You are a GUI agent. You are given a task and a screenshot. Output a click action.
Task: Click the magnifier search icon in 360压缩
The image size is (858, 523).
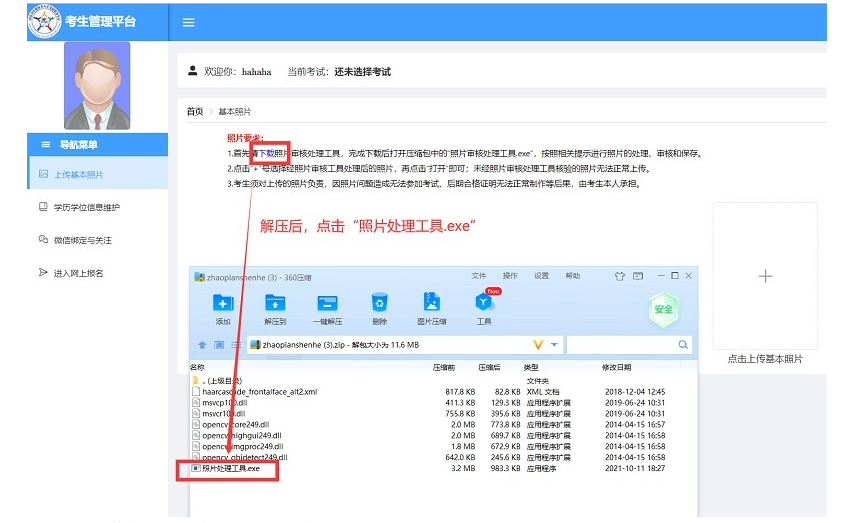coord(683,345)
